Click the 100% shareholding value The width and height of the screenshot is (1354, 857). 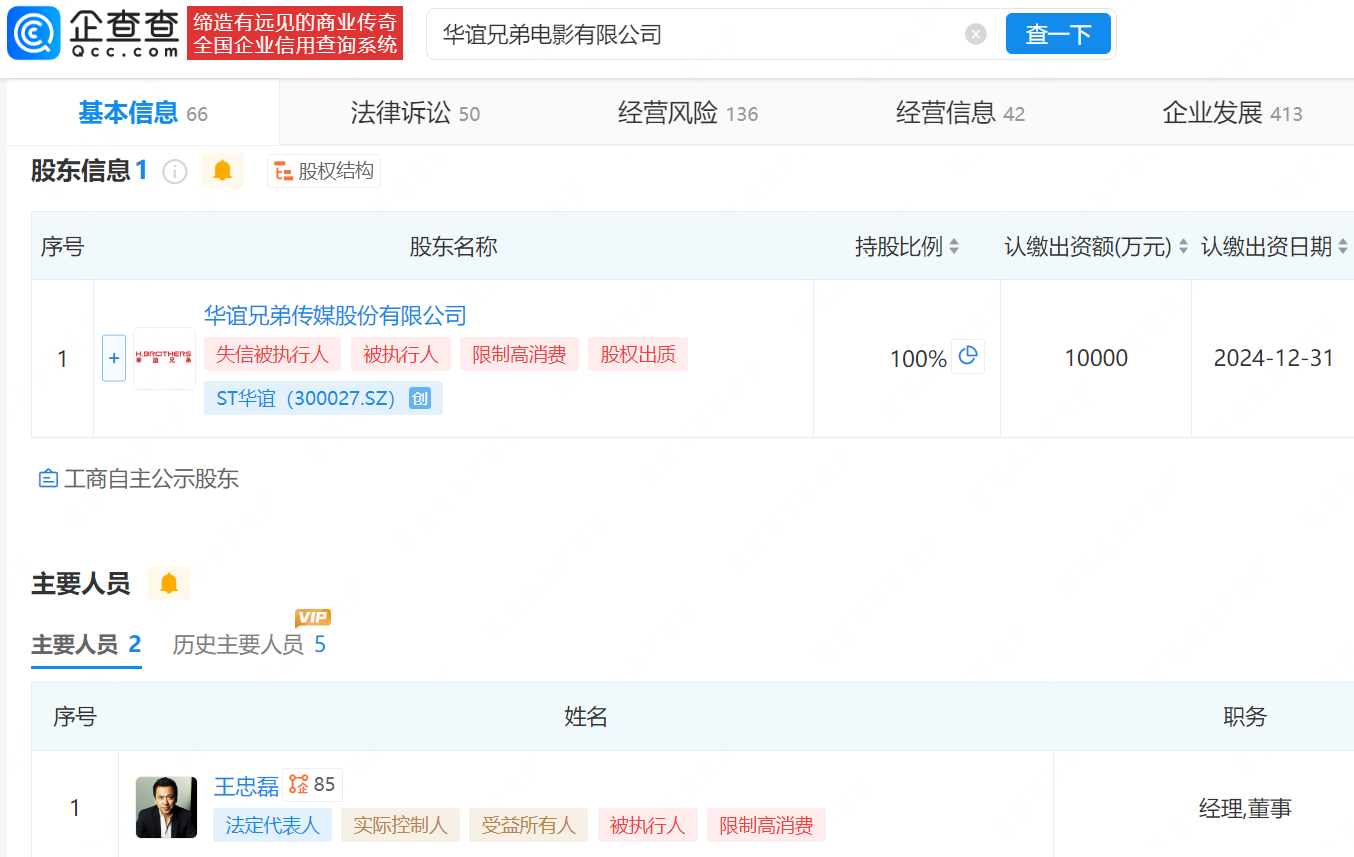918,359
